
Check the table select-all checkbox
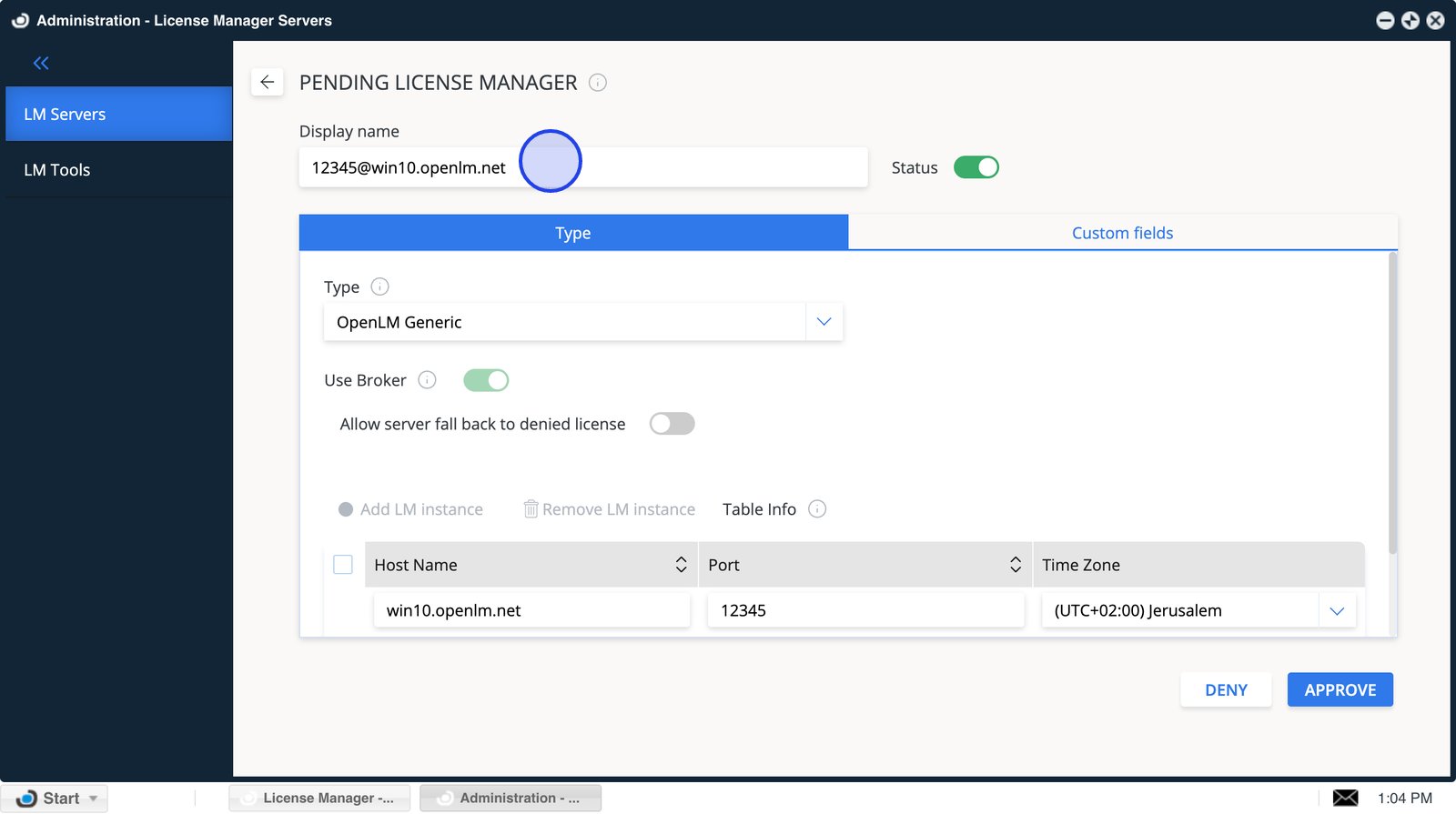[x=343, y=565]
